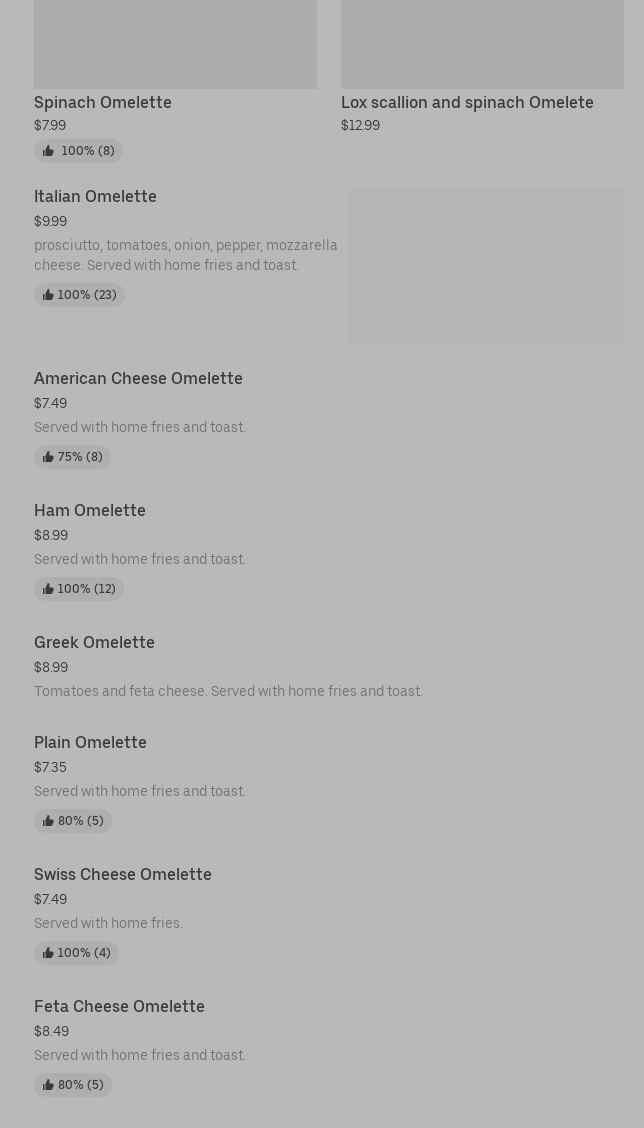
Task: Open the American Cheese Omelette item
Action: click(x=138, y=378)
